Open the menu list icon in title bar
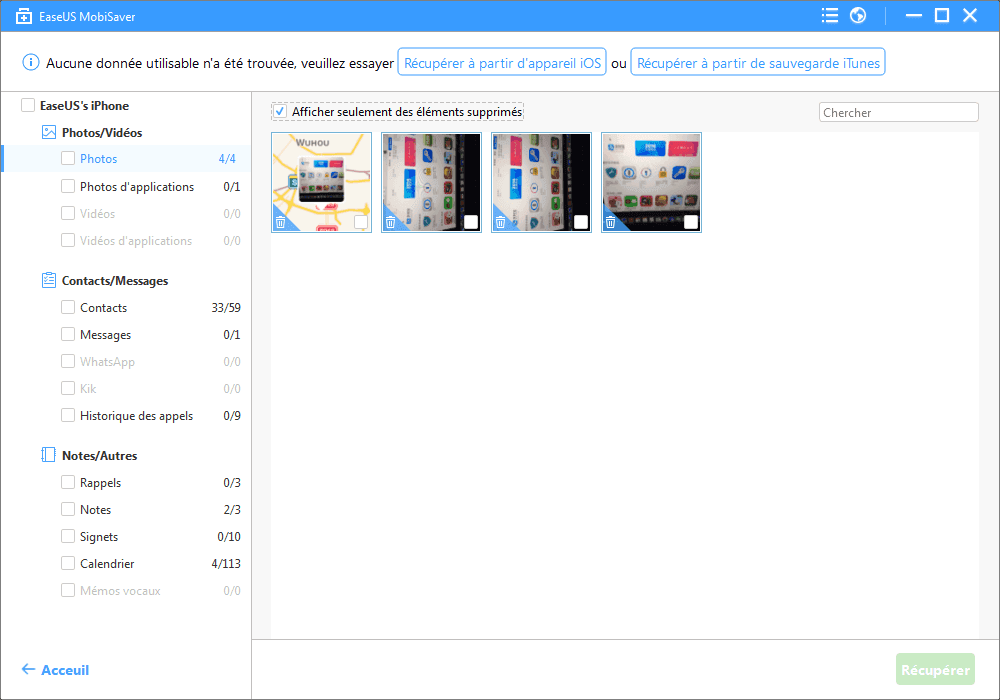The width and height of the screenshot is (1000, 700). [x=829, y=15]
